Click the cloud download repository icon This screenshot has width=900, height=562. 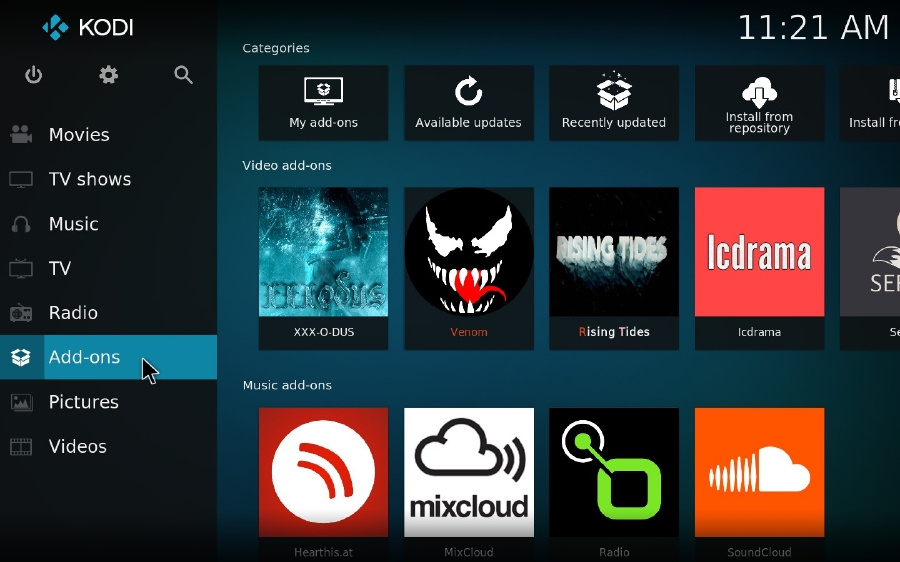[x=759, y=92]
